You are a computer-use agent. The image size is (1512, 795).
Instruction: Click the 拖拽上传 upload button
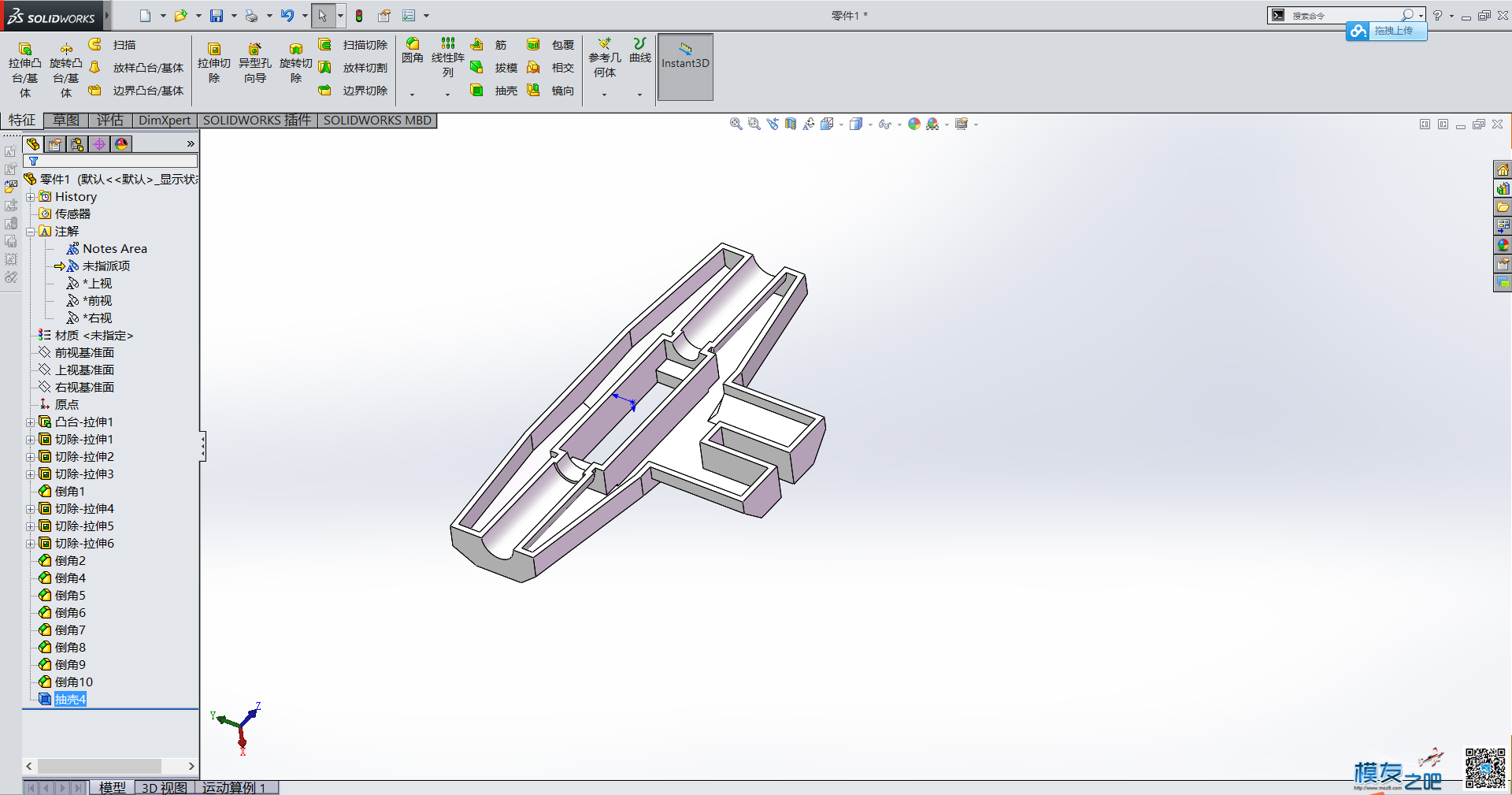pyautogui.click(x=1386, y=31)
